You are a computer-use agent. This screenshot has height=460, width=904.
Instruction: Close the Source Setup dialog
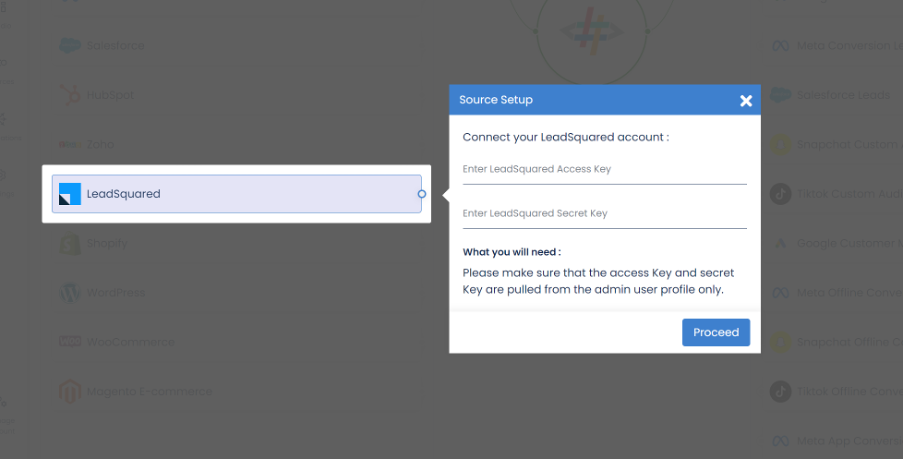pos(745,101)
